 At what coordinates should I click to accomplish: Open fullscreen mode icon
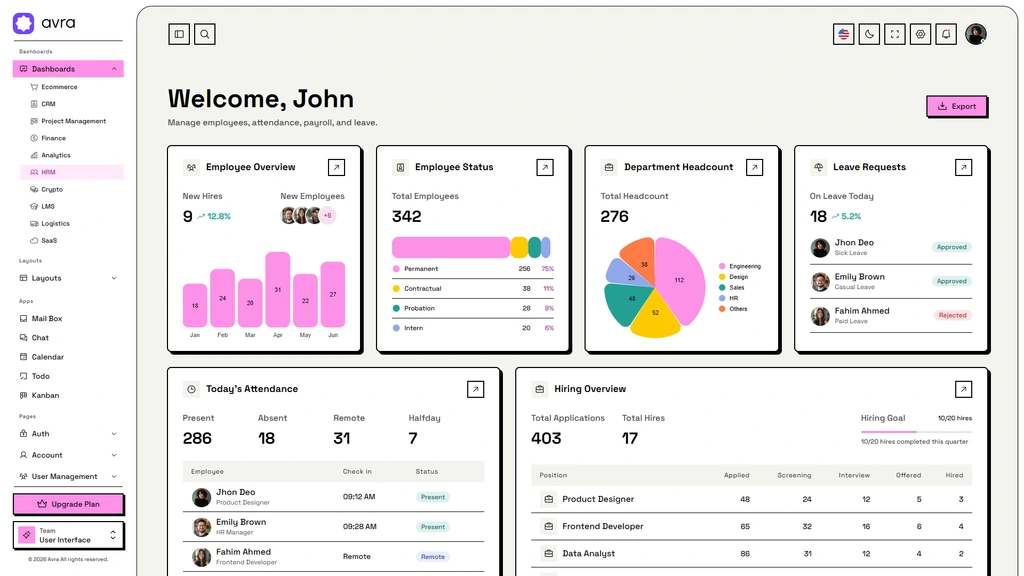point(895,34)
